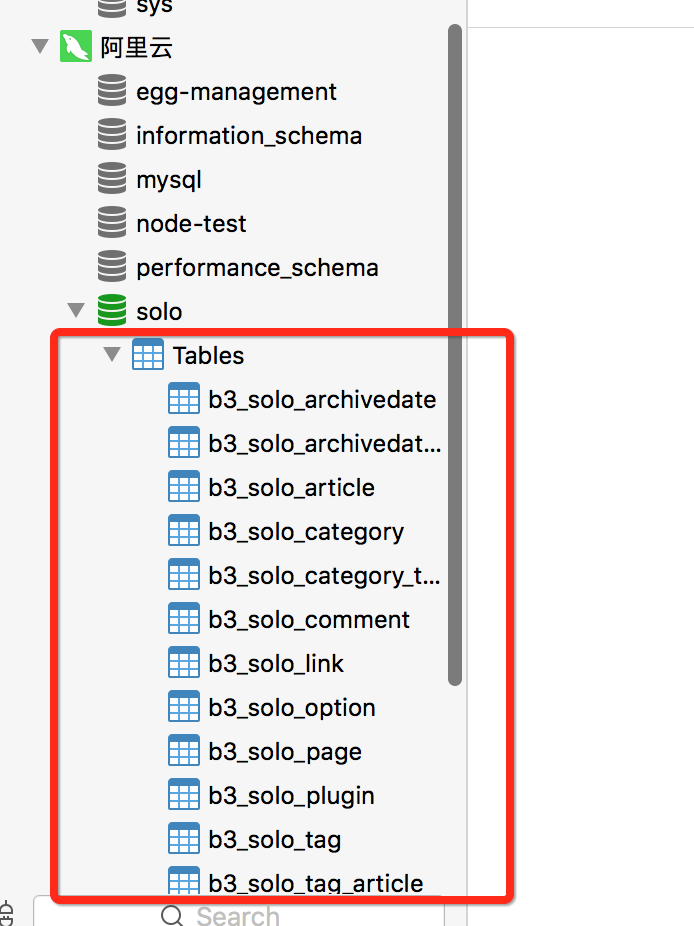Select the b3_solo_archivedate table
Viewport: 694px width, 926px height.
tap(322, 400)
